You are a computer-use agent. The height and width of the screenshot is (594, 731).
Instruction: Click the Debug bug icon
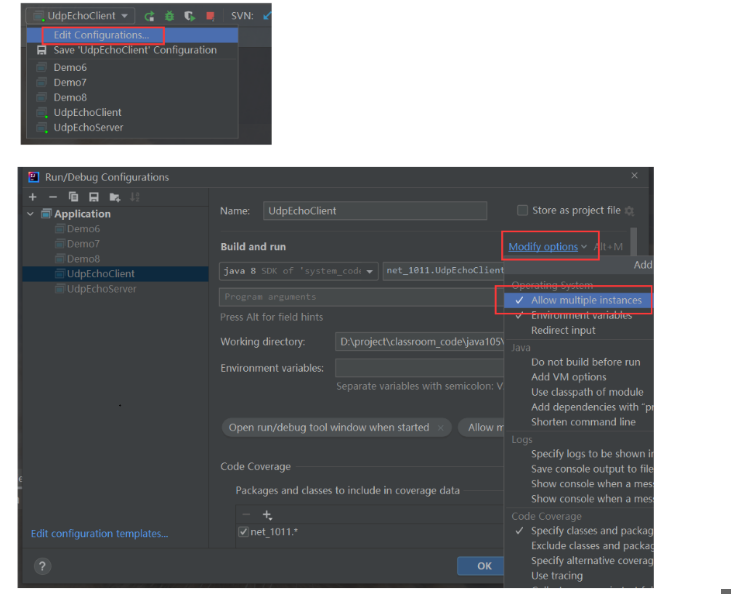click(169, 16)
